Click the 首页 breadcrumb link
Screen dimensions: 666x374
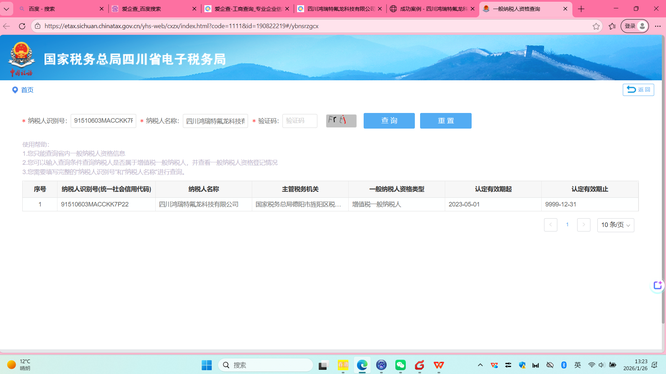pos(27,90)
